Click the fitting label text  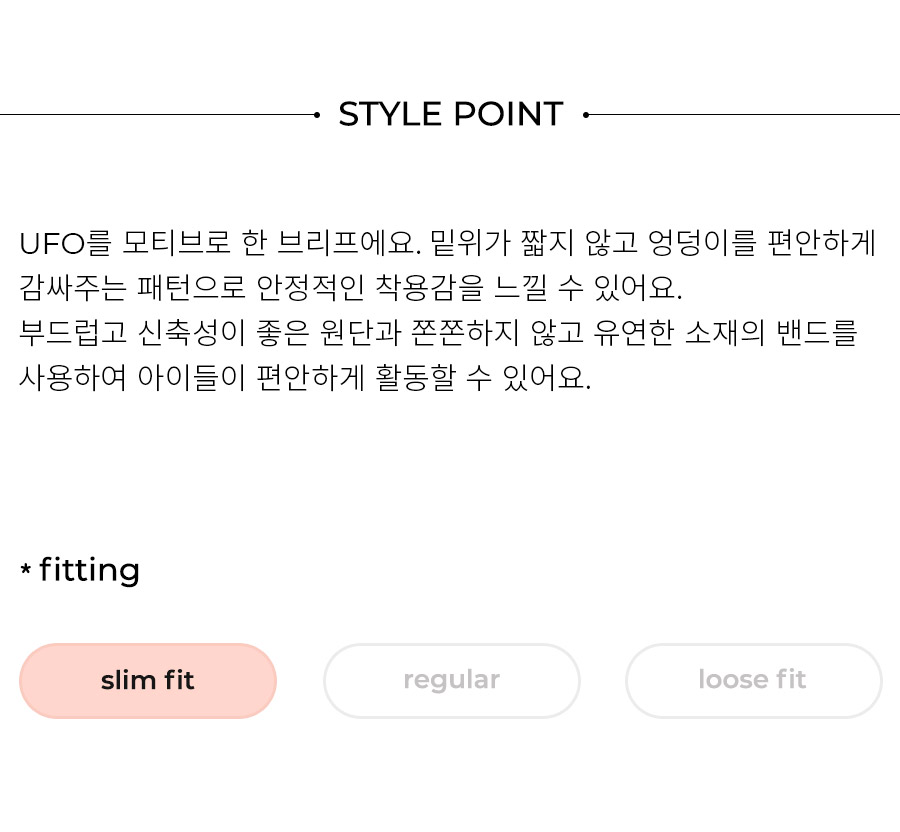(x=90, y=571)
